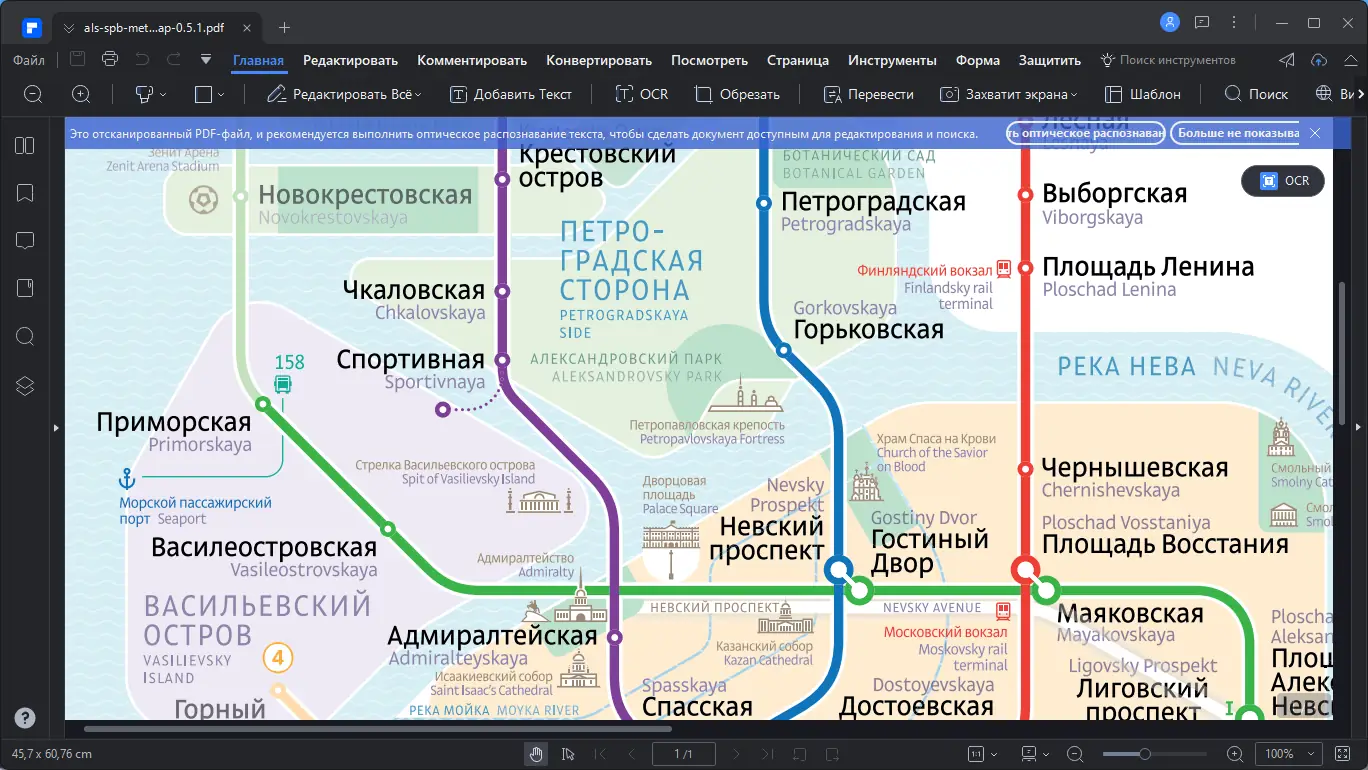
Task: Open the comments panel in left sidebar
Action: point(25,241)
